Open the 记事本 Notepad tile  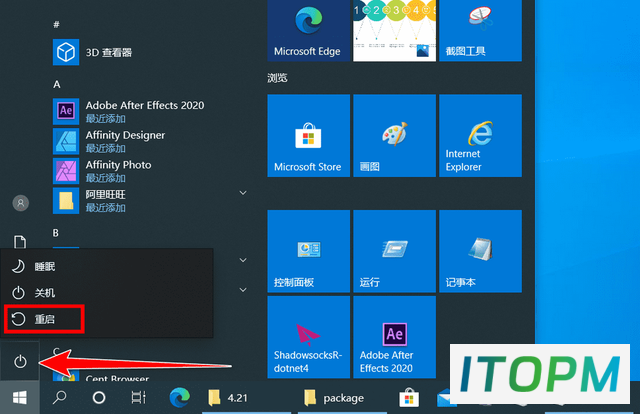tap(480, 251)
